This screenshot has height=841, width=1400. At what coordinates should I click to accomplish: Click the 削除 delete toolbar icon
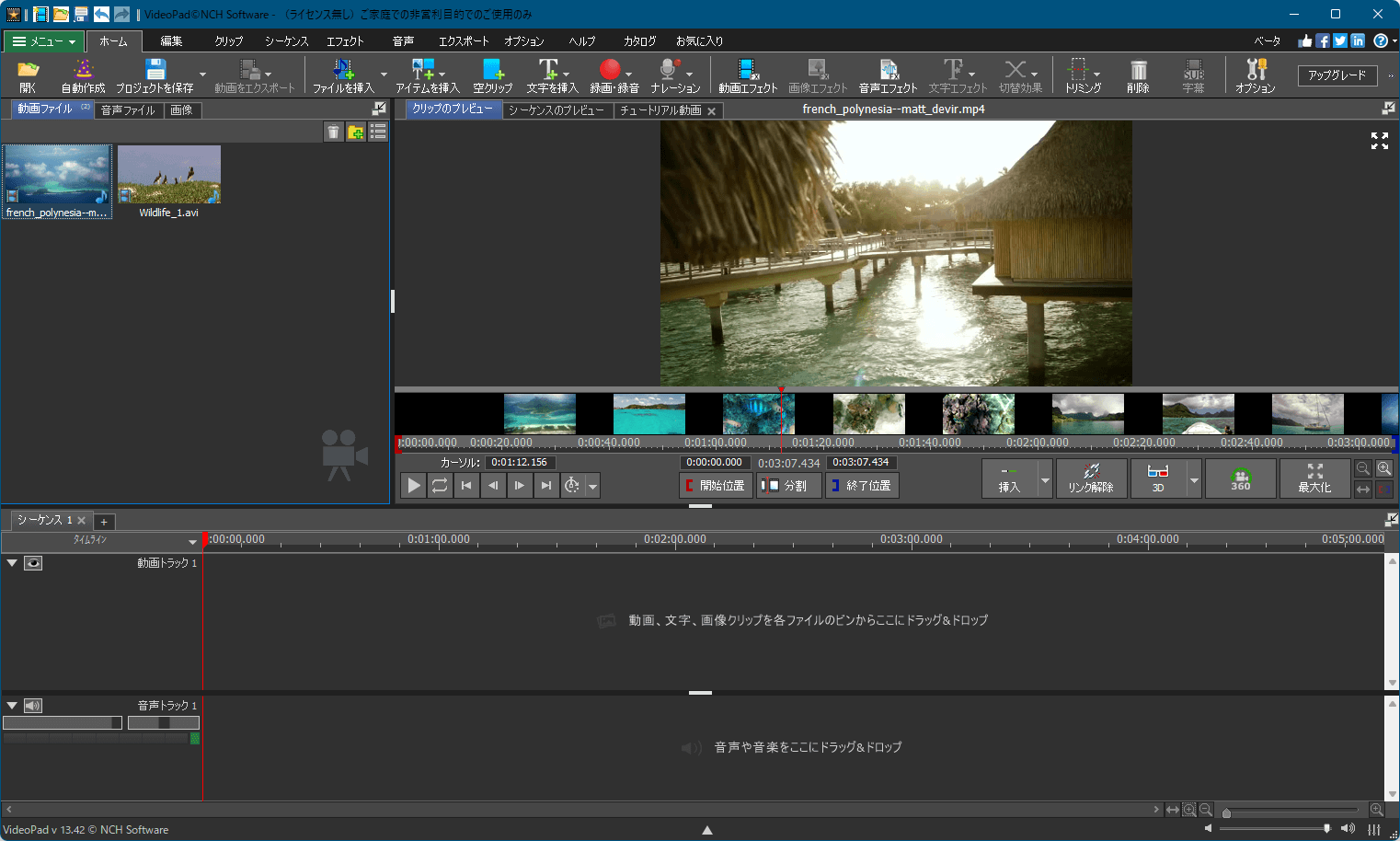1138,75
